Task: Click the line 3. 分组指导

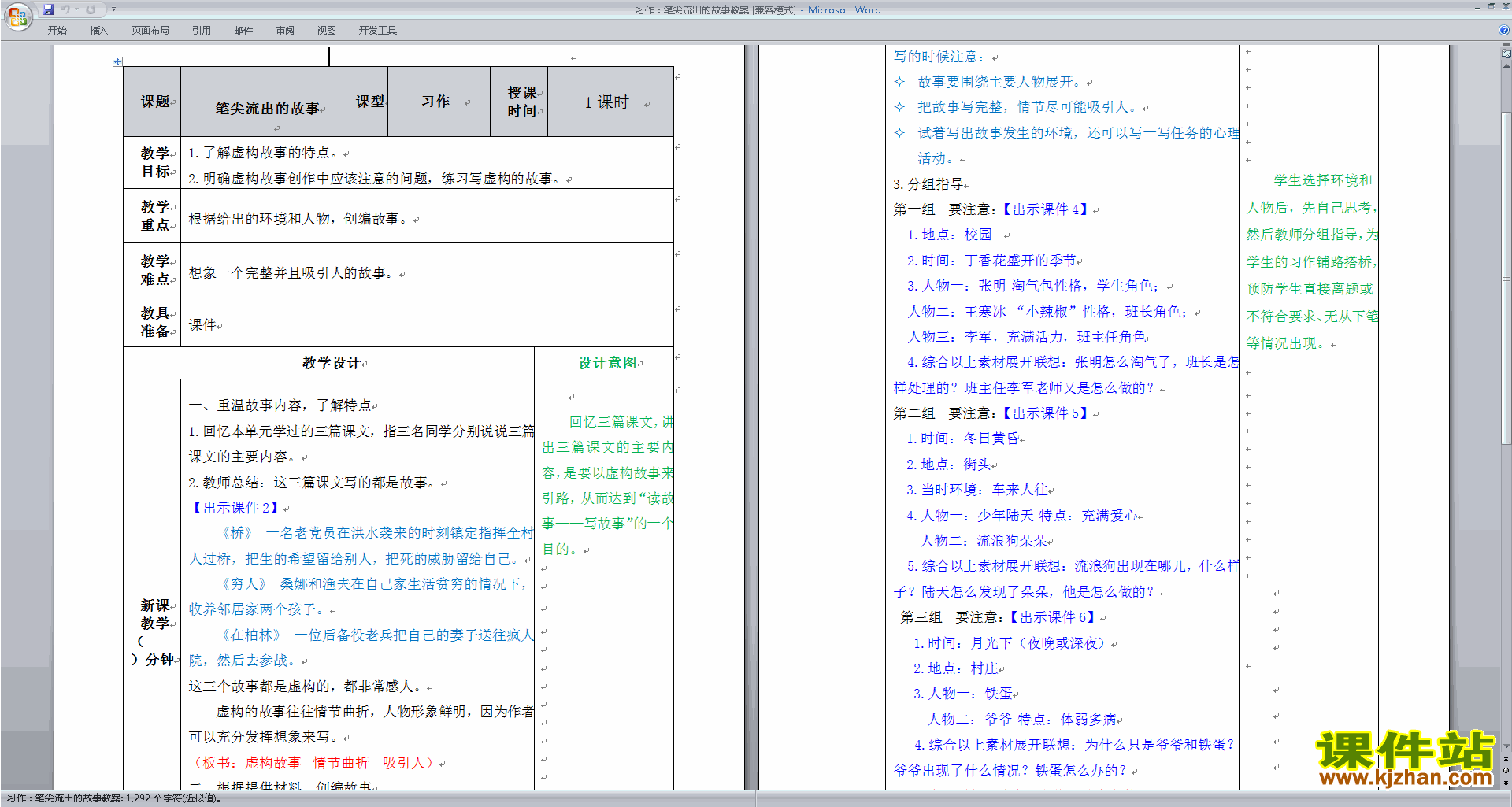Action: (928, 184)
